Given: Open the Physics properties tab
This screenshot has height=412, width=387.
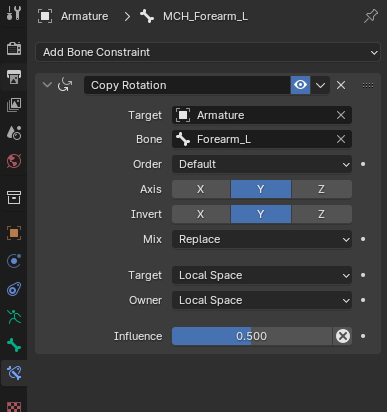Looking at the screenshot, I should (x=14, y=261).
